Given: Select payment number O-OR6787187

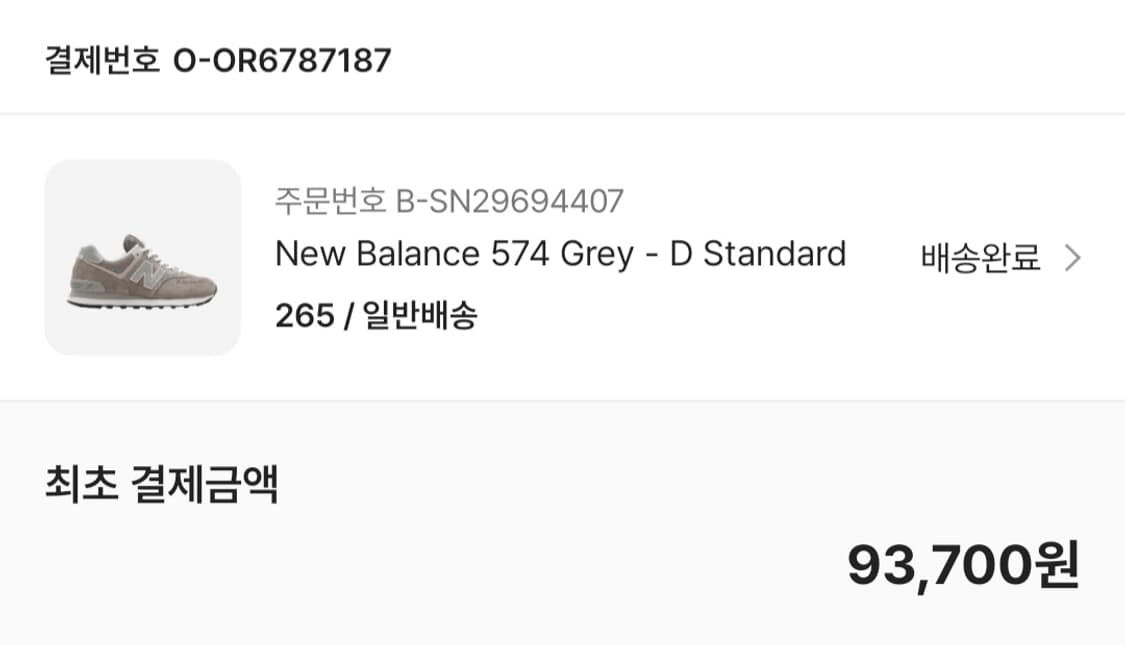Looking at the screenshot, I should (282, 60).
